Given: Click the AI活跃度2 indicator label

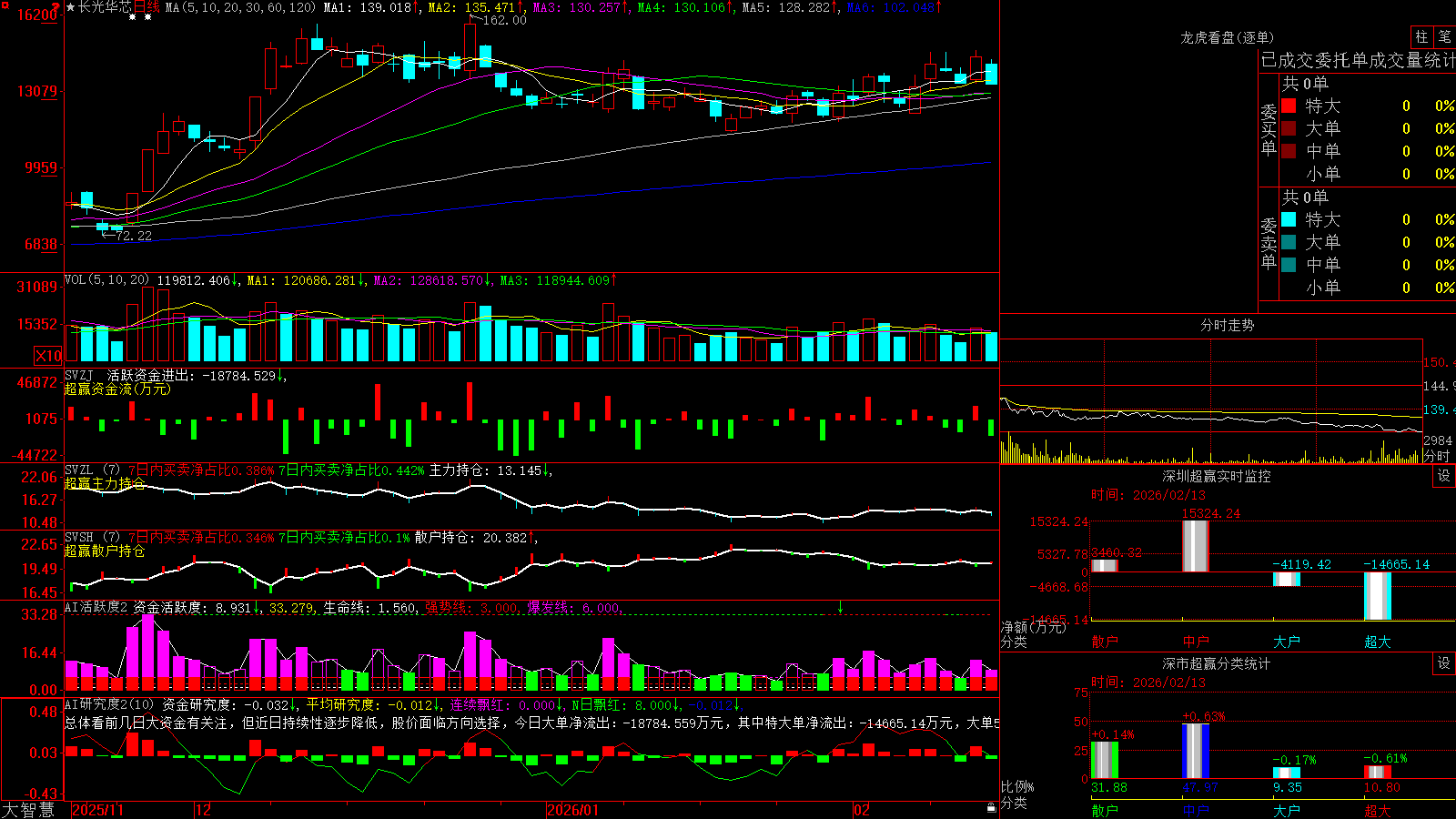Looking at the screenshot, I should (96, 607).
